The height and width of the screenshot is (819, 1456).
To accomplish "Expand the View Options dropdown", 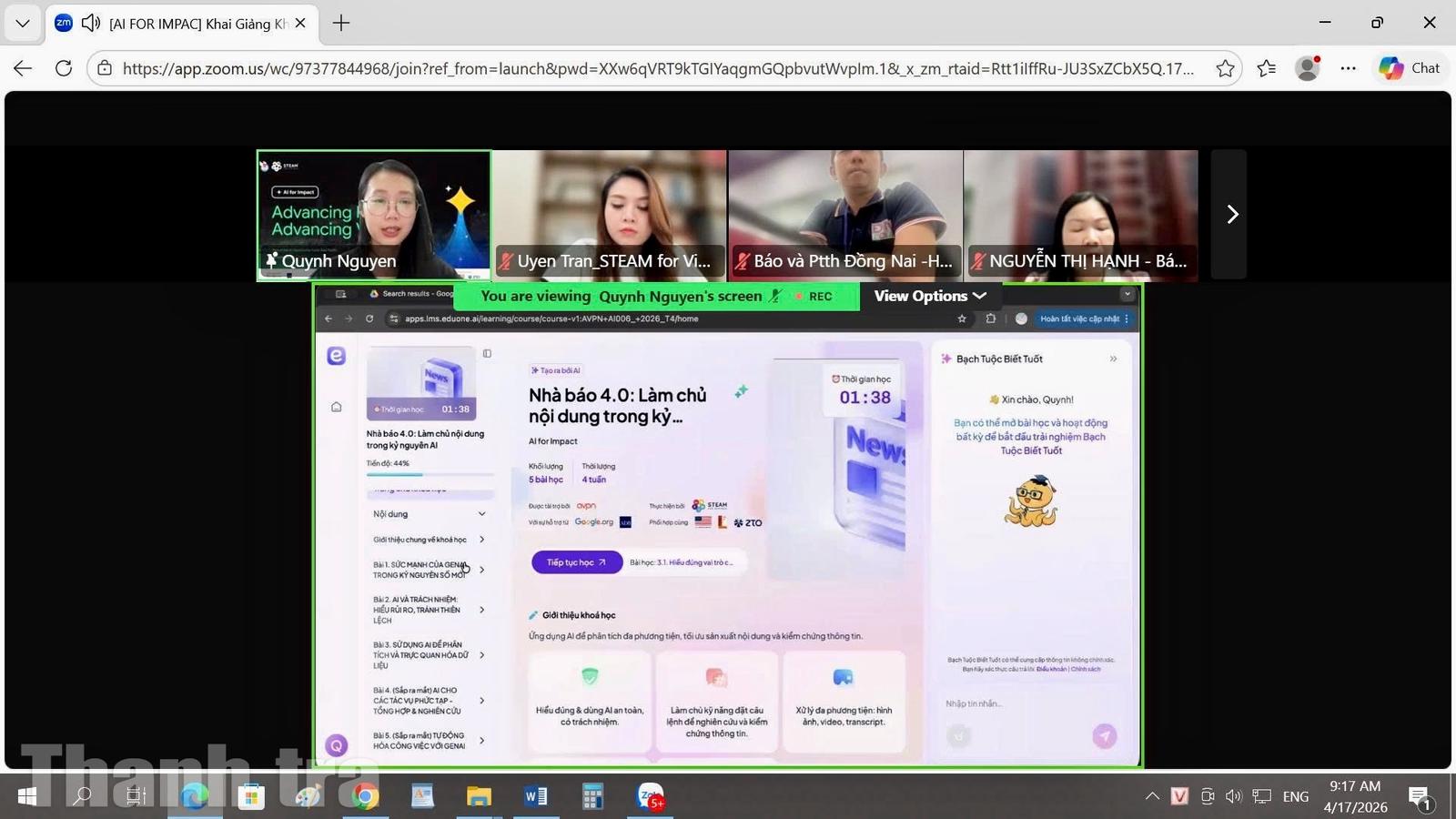I will click(929, 296).
